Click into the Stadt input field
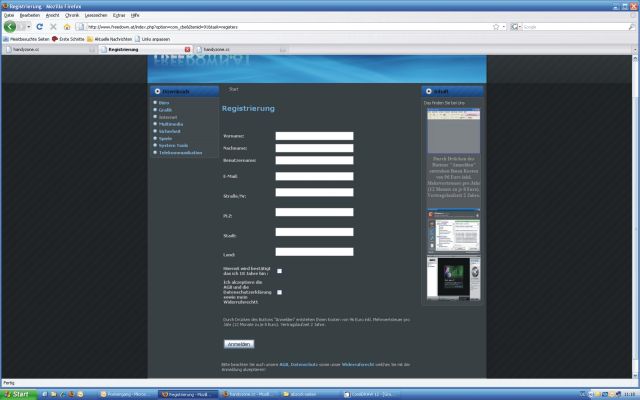The width and height of the screenshot is (640, 400). (314, 232)
